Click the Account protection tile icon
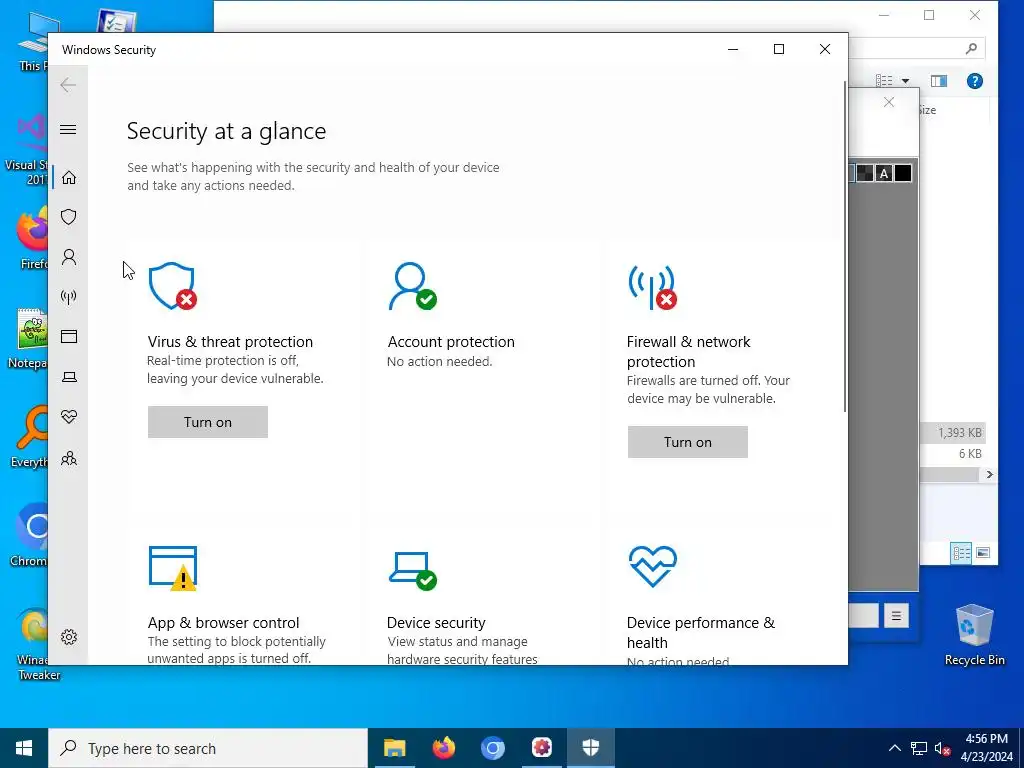 (413, 286)
